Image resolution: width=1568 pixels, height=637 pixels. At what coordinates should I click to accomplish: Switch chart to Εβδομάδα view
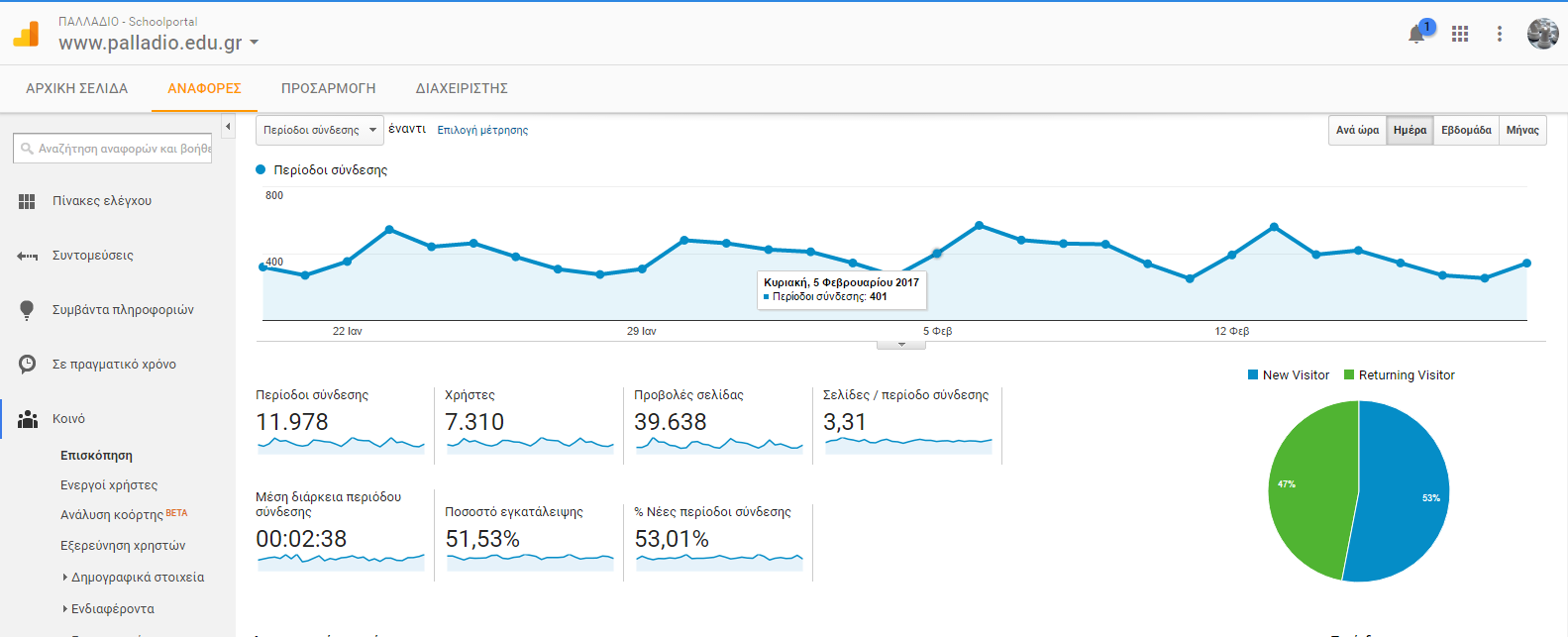pos(1466,130)
